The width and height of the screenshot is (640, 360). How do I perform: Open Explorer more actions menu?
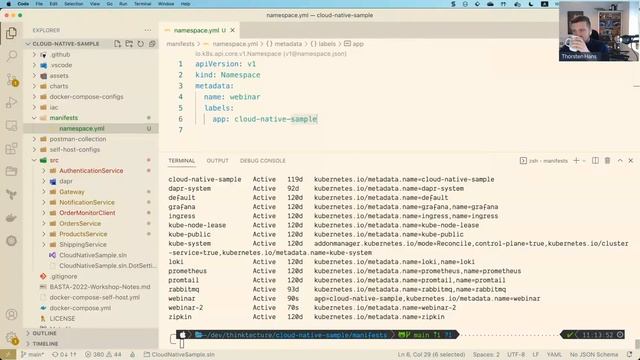tap(148, 30)
